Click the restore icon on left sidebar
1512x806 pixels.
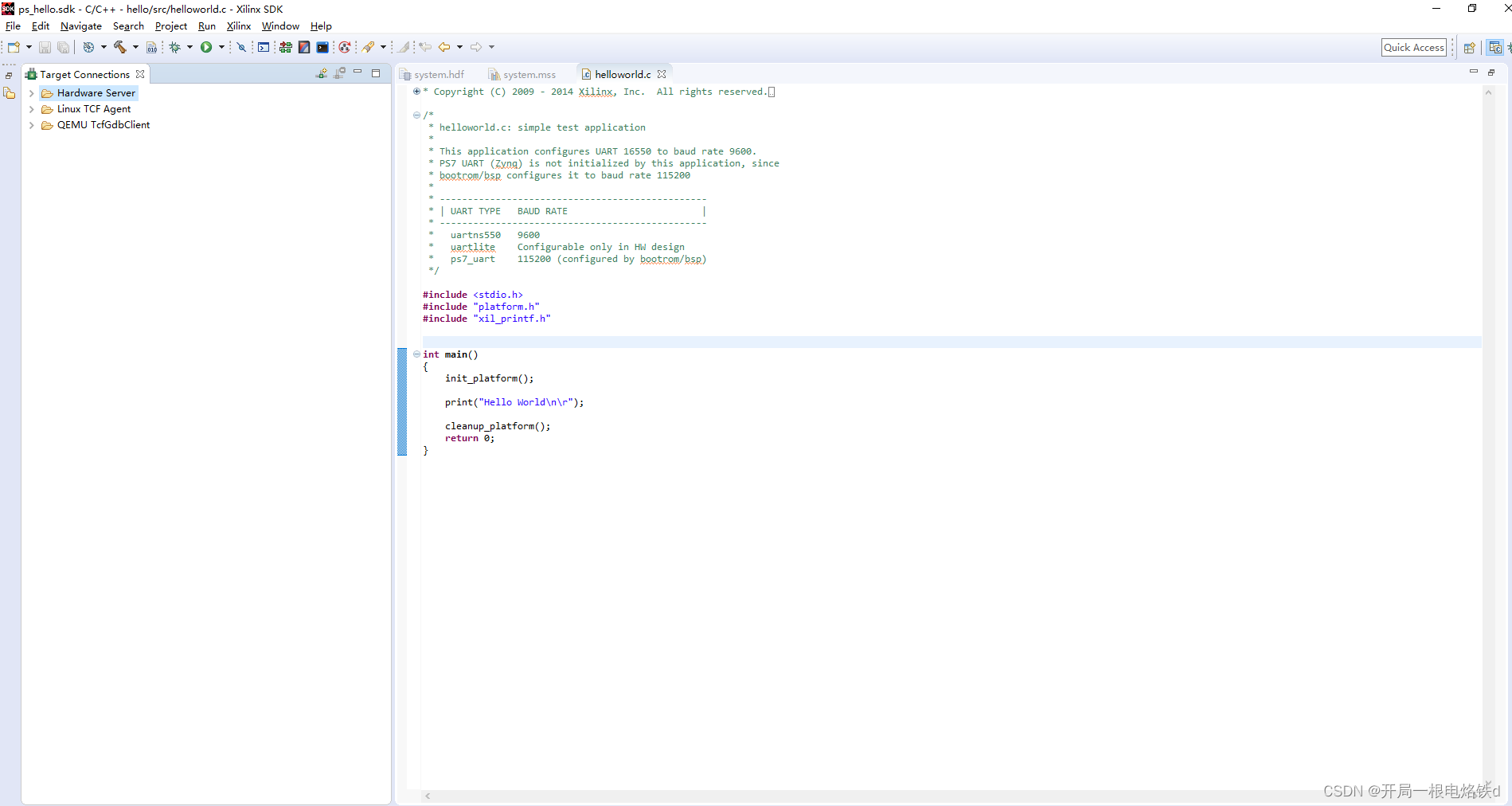[x=9, y=76]
